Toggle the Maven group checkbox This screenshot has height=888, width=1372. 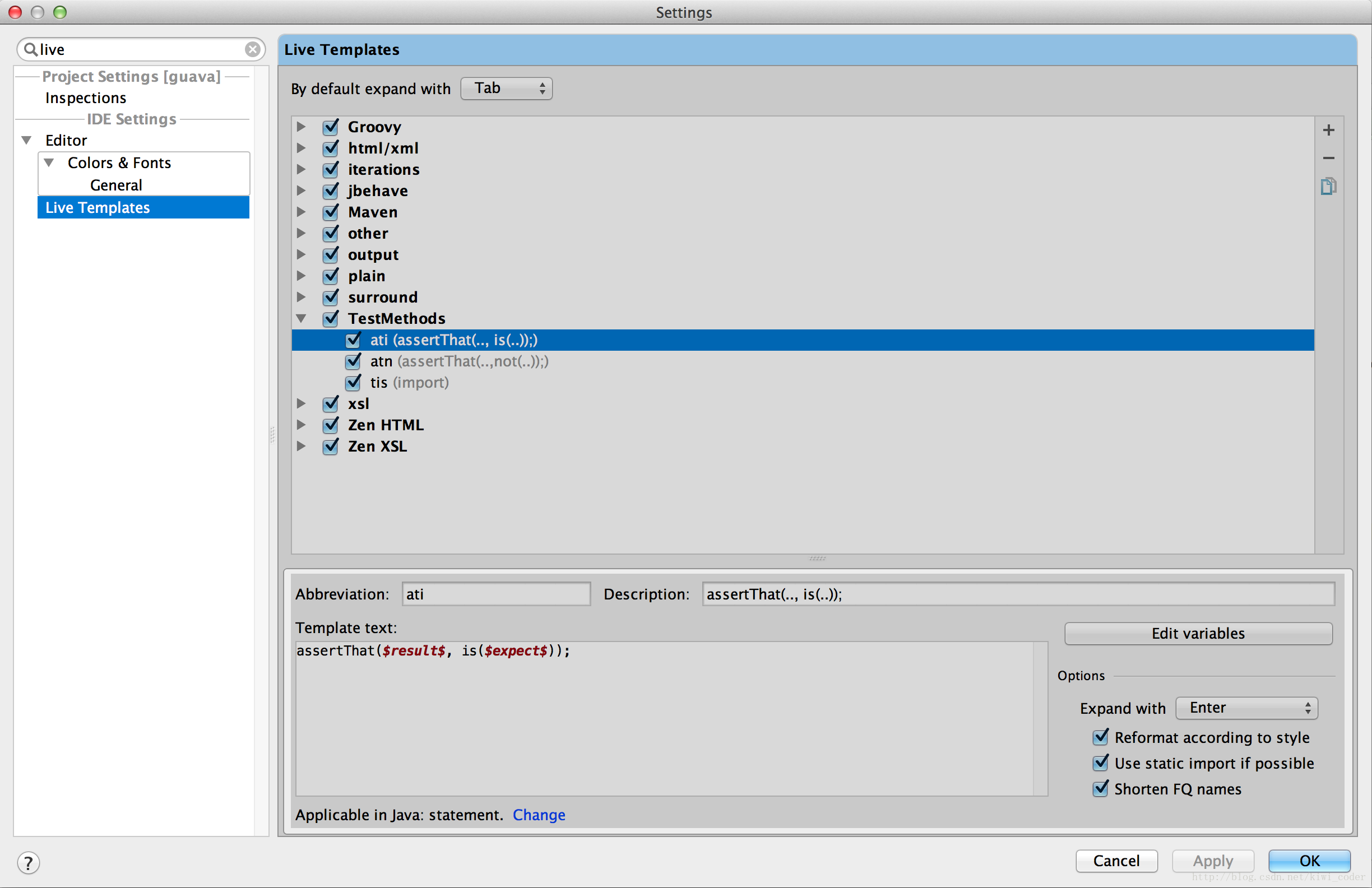click(x=331, y=212)
